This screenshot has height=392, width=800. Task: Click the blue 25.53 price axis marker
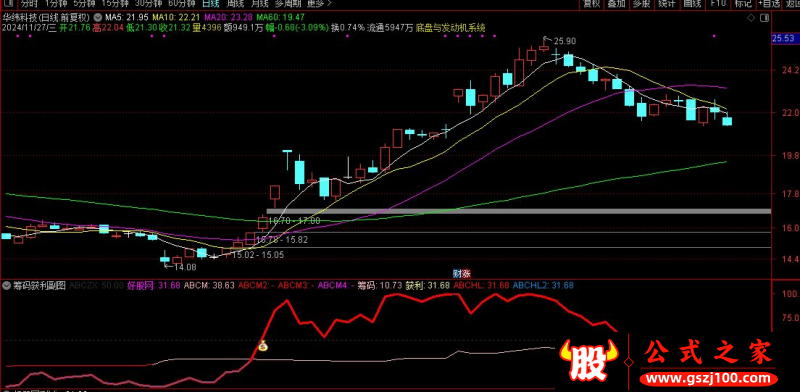(785, 39)
